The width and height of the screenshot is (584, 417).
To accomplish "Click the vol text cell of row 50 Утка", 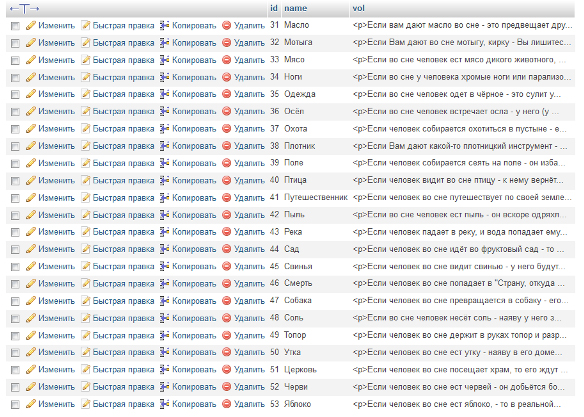I will coord(462,352).
